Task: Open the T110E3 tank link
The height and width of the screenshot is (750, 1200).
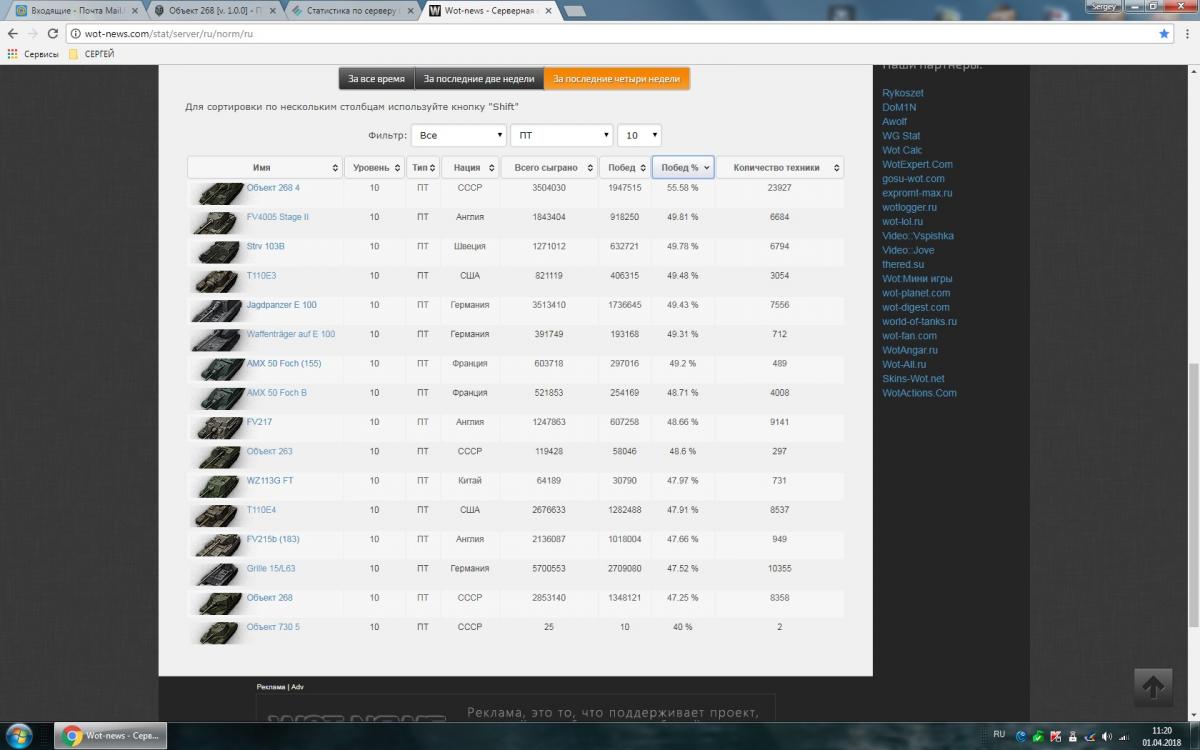Action: click(x=261, y=275)
